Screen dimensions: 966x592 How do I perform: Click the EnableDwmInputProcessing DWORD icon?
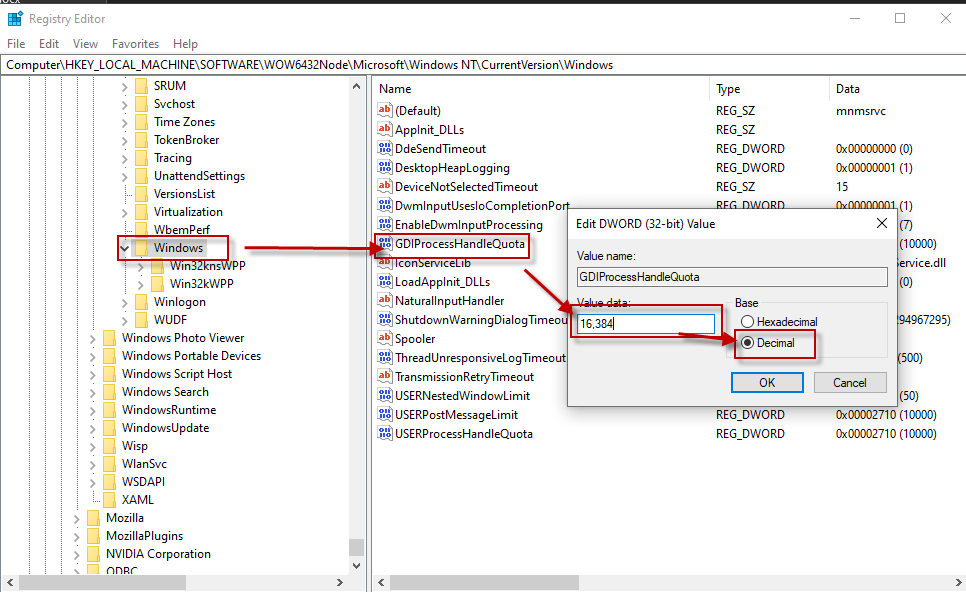[x=385, y=224]
